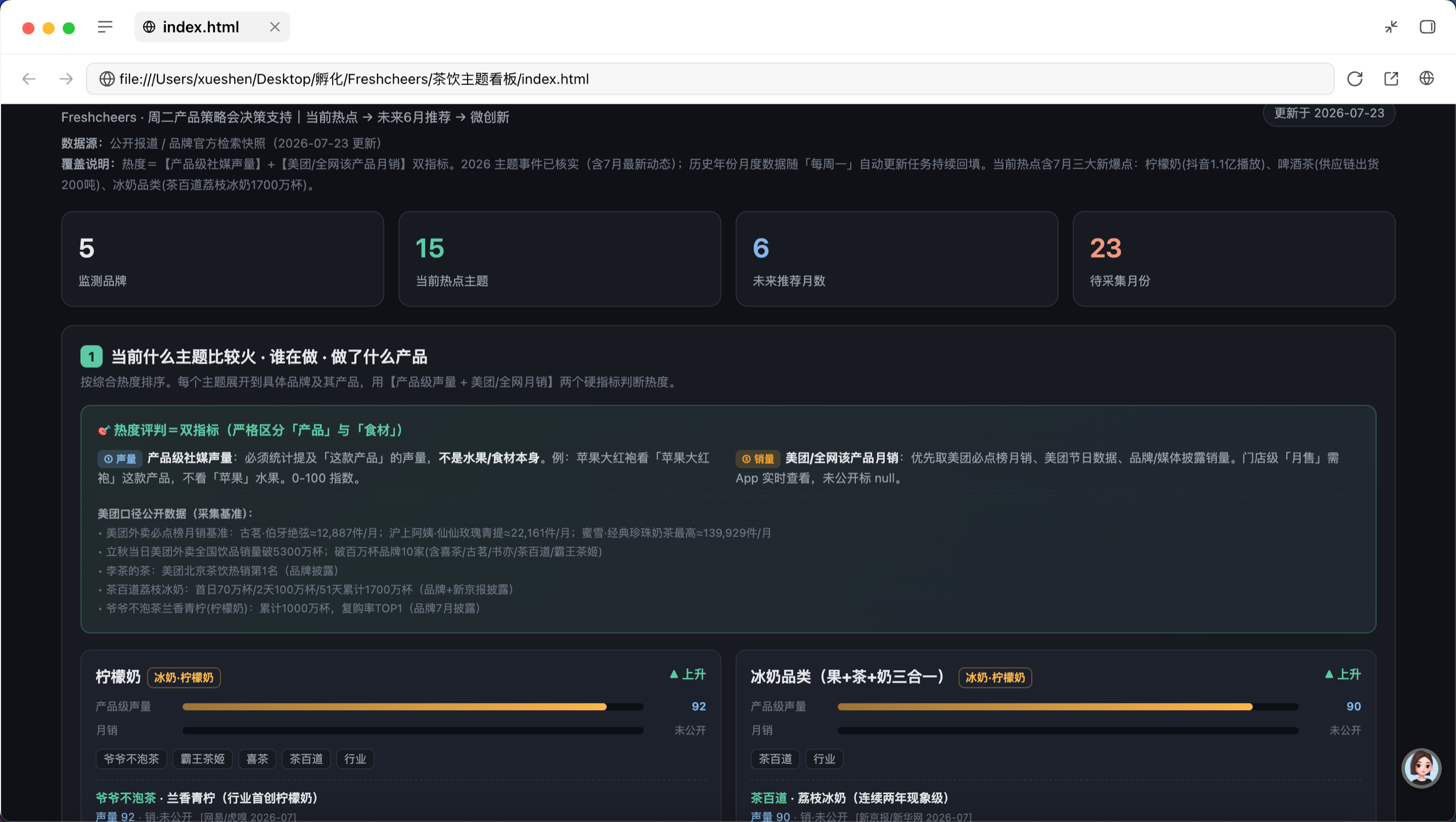Click the 柠檬奶 月销 progress bar
The width and height of the screenshot is (1456, 822).
coord(413,730)
